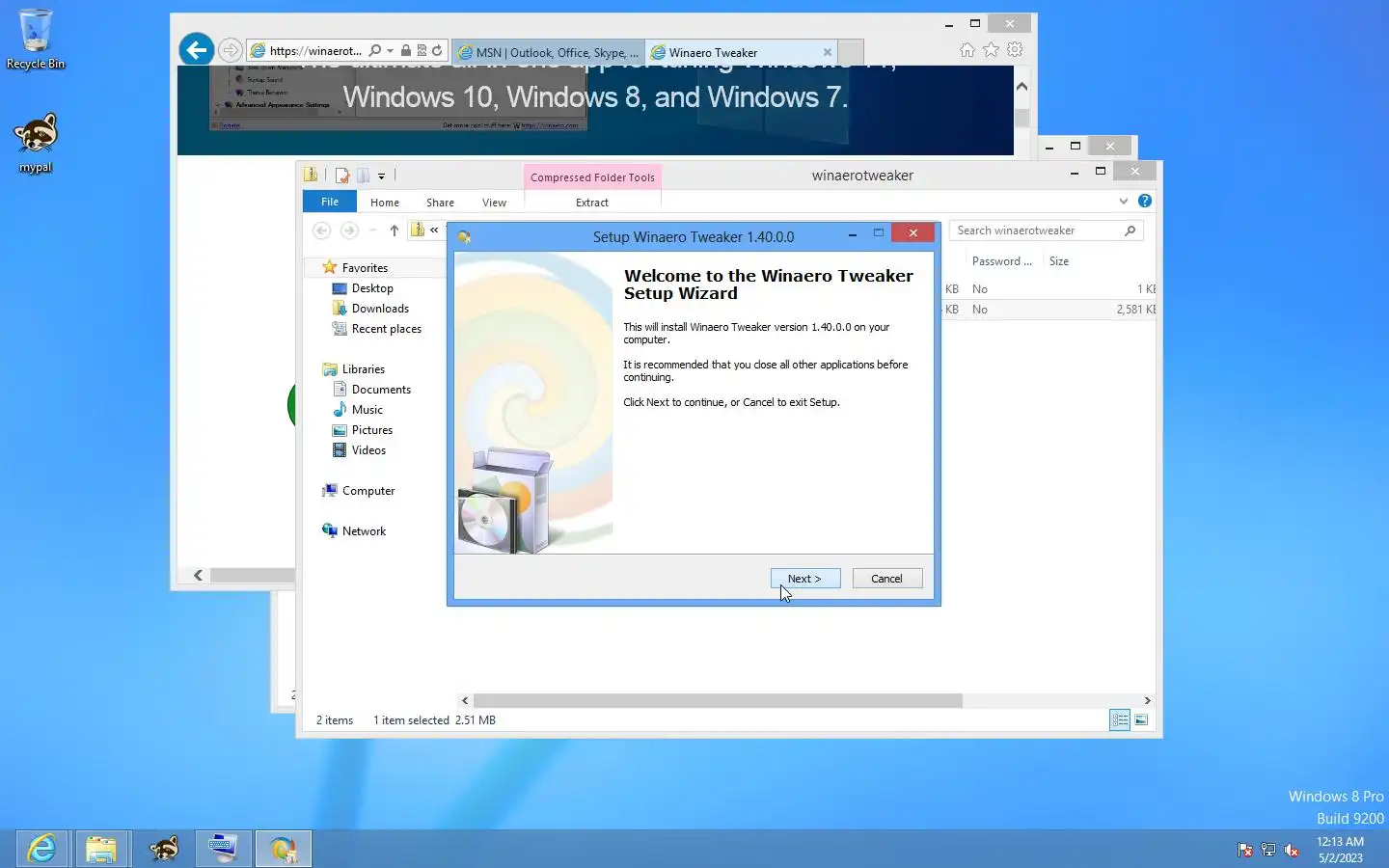Open the Customize Quick Access Toolbar dropdown

click(x=382, y=176)
